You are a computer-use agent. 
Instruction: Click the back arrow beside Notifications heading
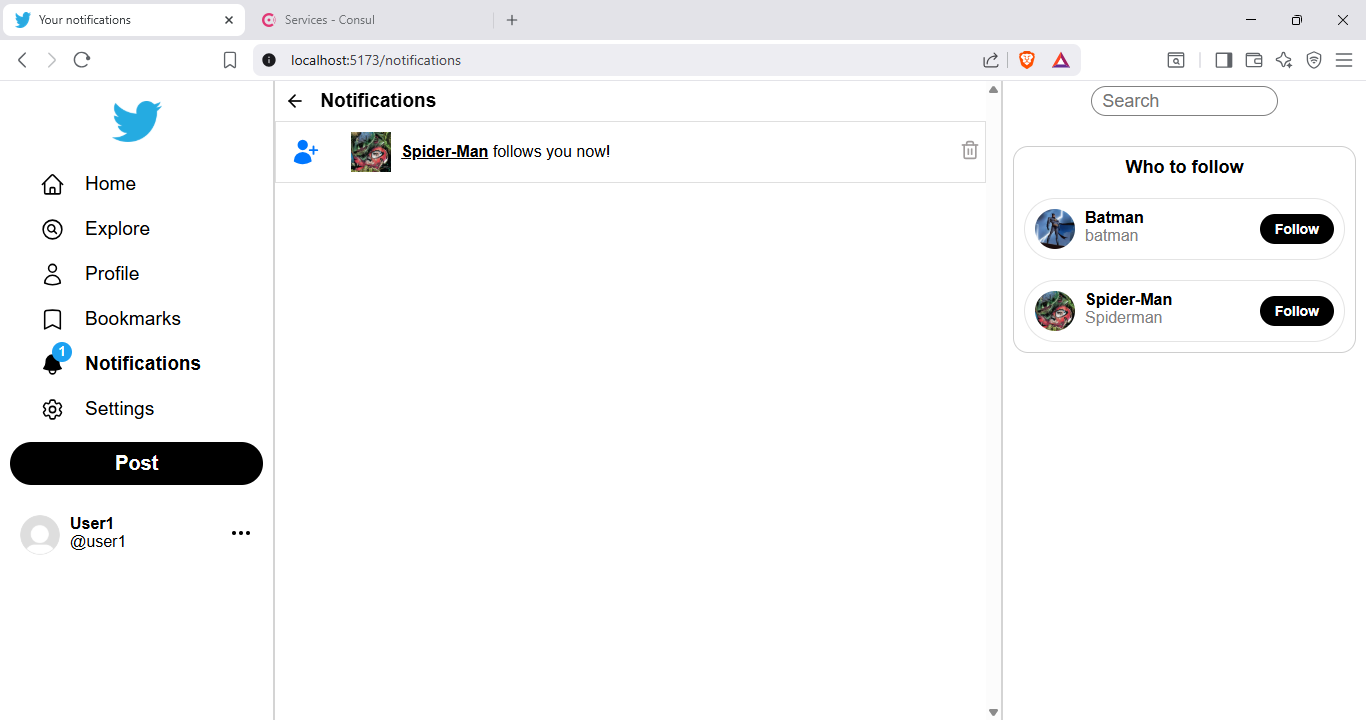pos(294,101)
